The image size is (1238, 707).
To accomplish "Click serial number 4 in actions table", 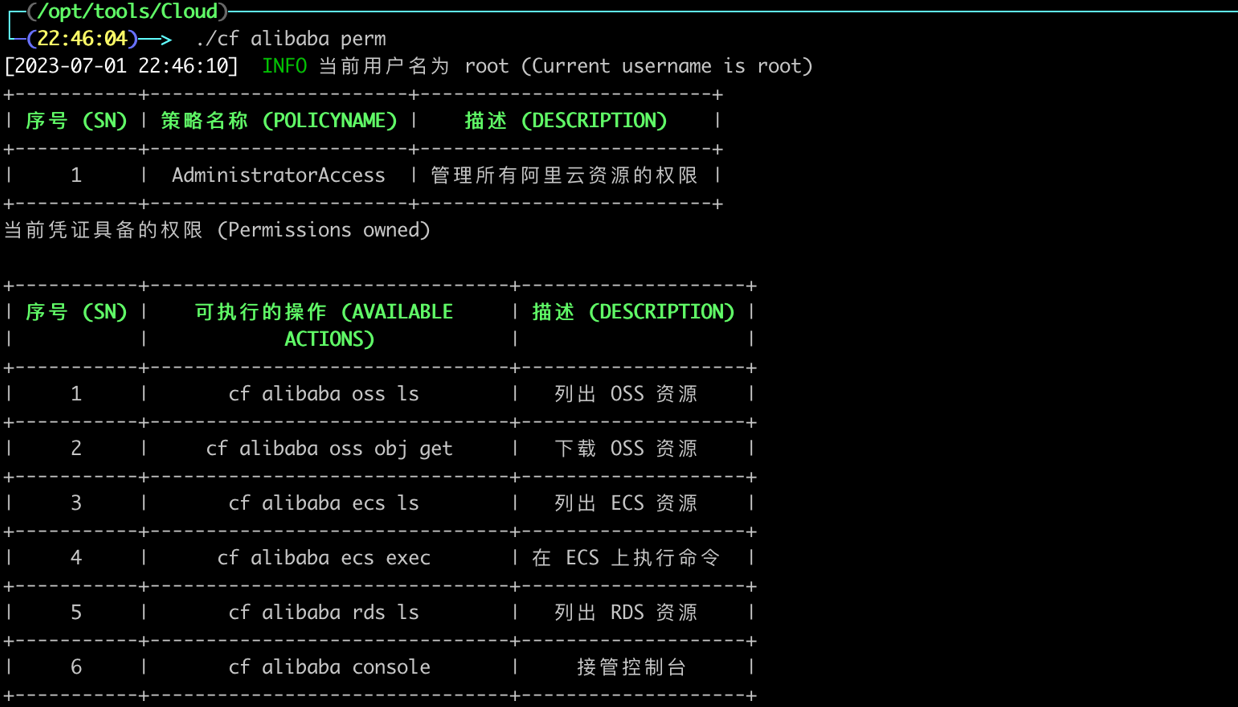I will pyautogui.click(x=76, y=558).
